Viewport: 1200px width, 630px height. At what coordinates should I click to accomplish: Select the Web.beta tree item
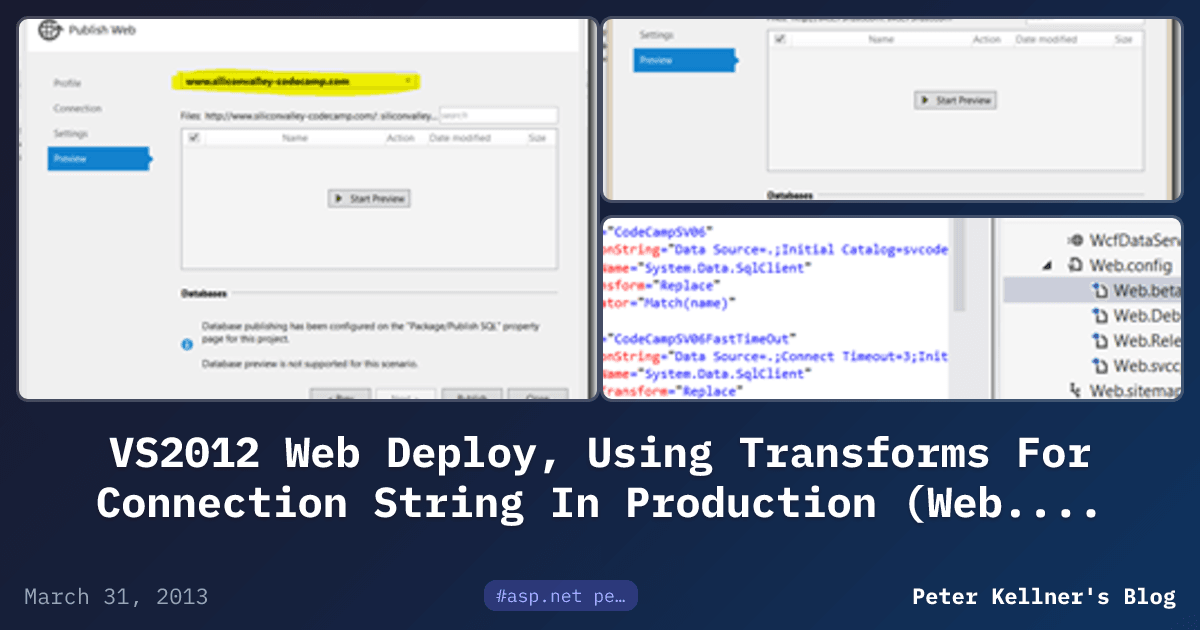point(1092,291)
